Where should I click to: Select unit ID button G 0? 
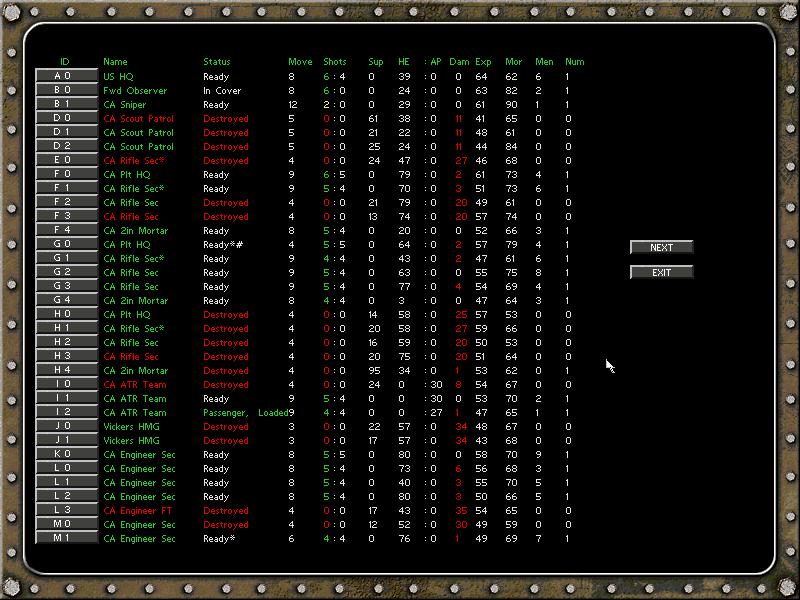66,244
